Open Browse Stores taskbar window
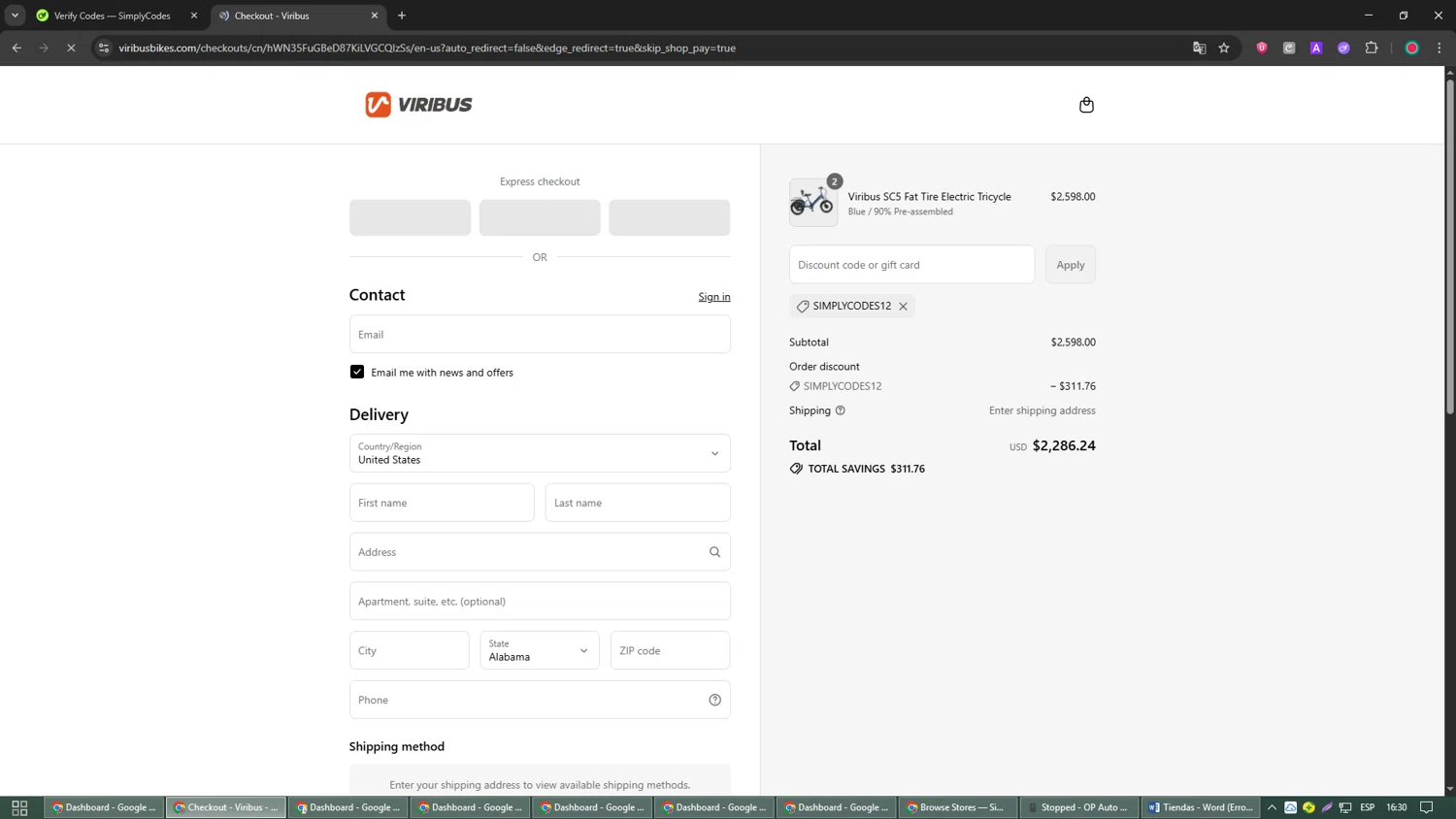 pyautogui.click(x=957, y=807)
